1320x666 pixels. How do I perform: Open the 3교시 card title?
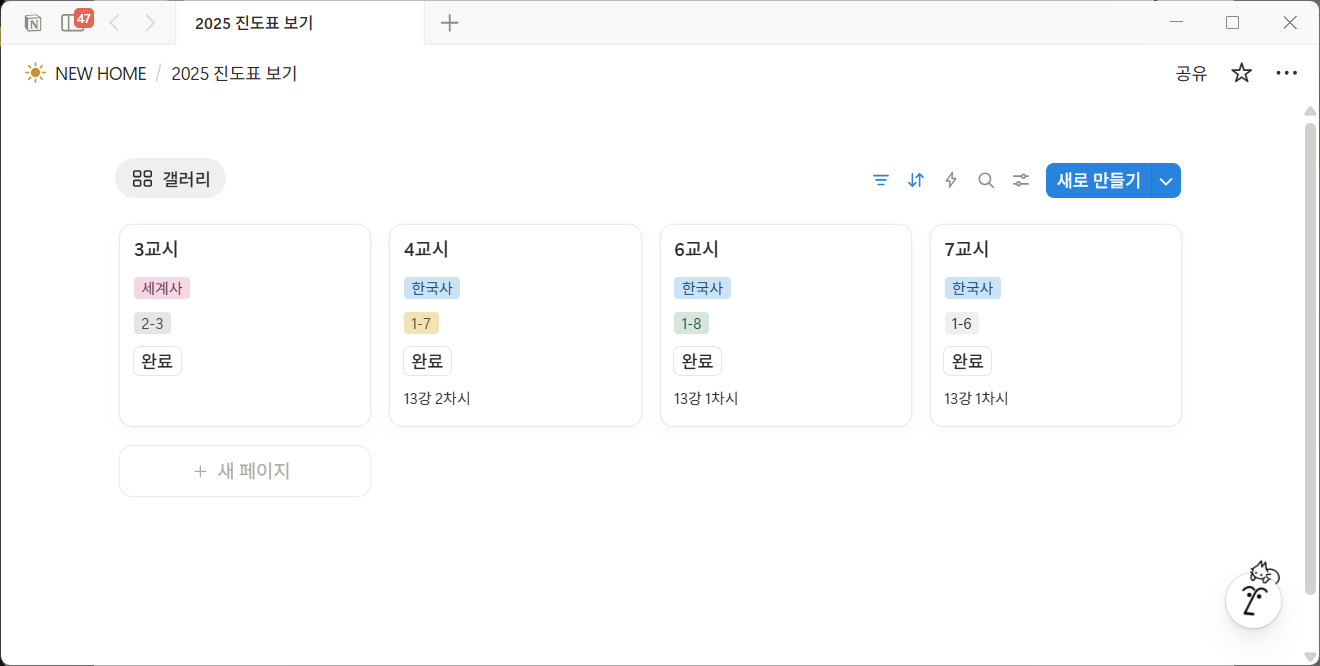coord(156,250)
